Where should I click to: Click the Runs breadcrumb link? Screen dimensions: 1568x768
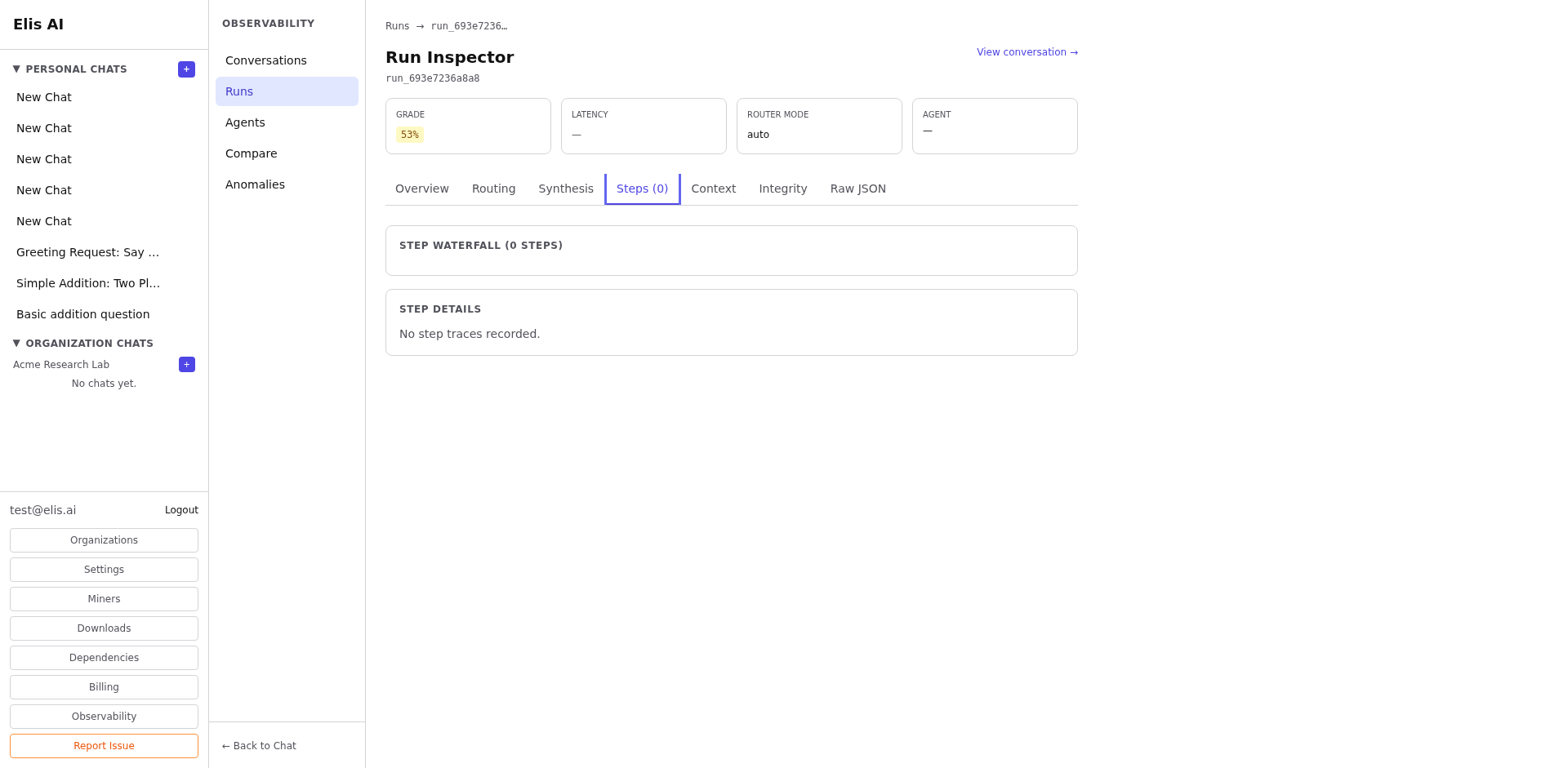click(x=397, y=26)
